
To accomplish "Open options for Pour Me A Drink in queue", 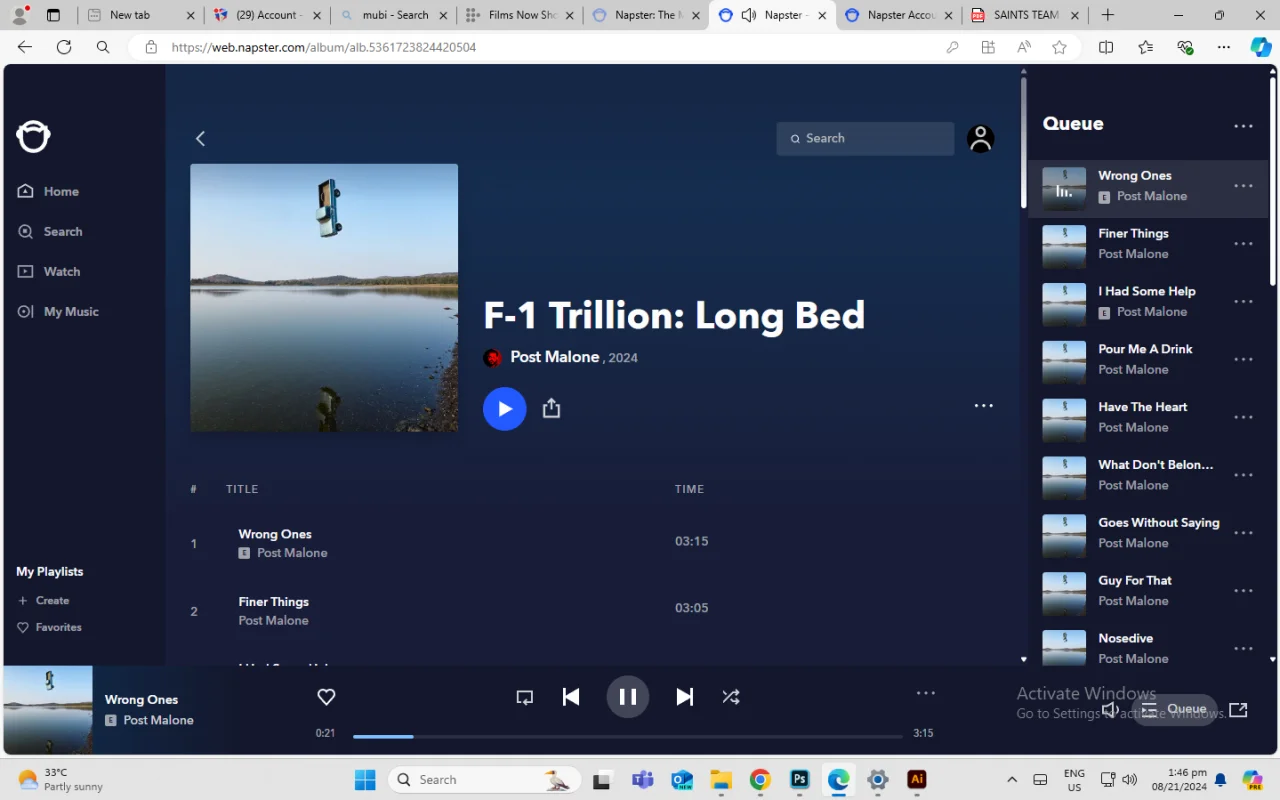I will coord(1243,360).
